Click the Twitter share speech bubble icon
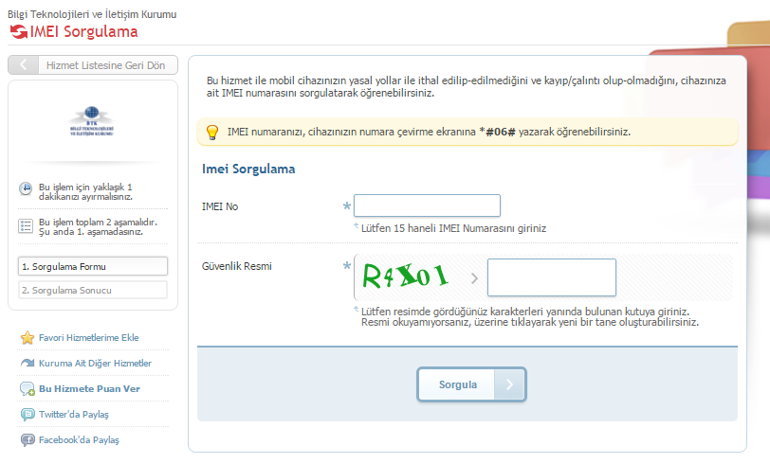Screen dimensions: 770x464 pos(27,414)
